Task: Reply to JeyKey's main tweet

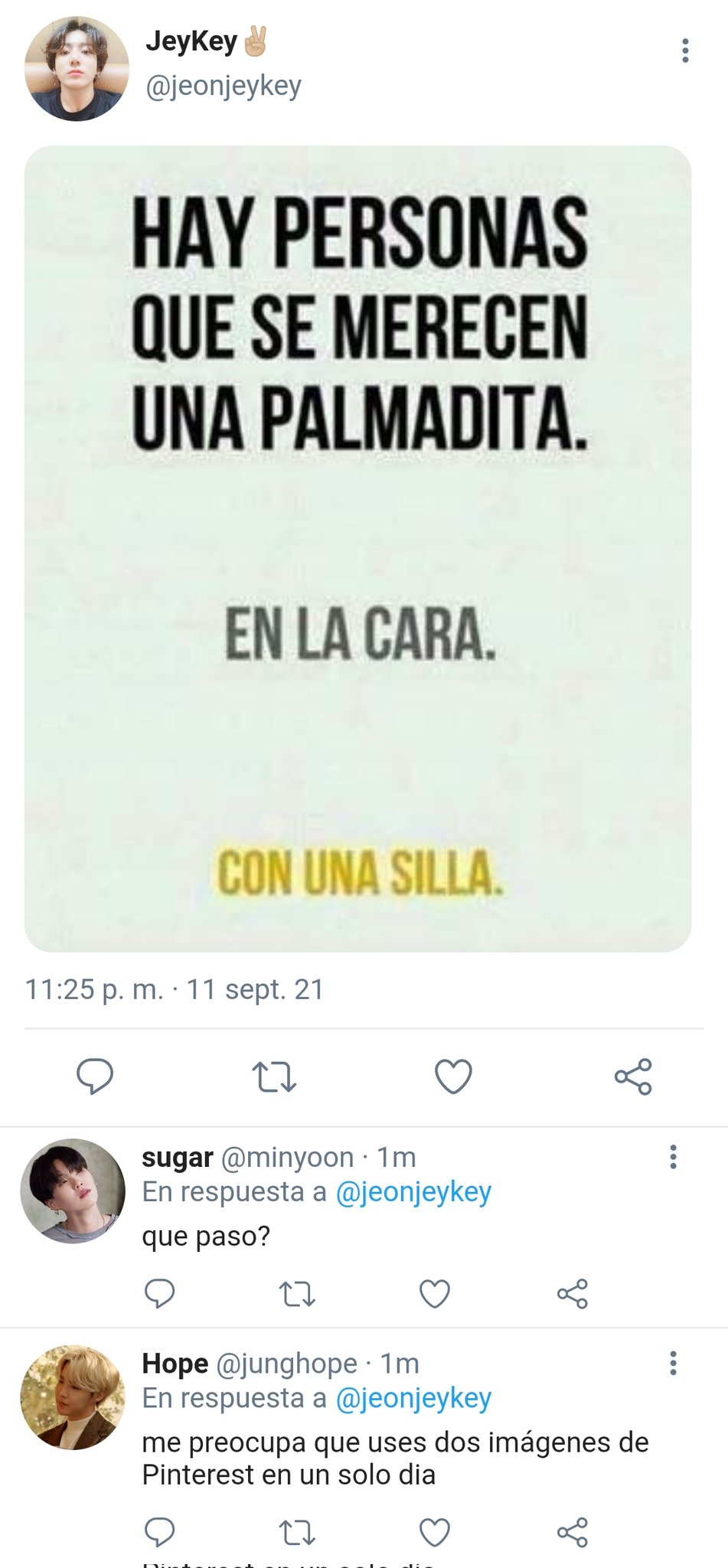Action: pos(95,1076)
